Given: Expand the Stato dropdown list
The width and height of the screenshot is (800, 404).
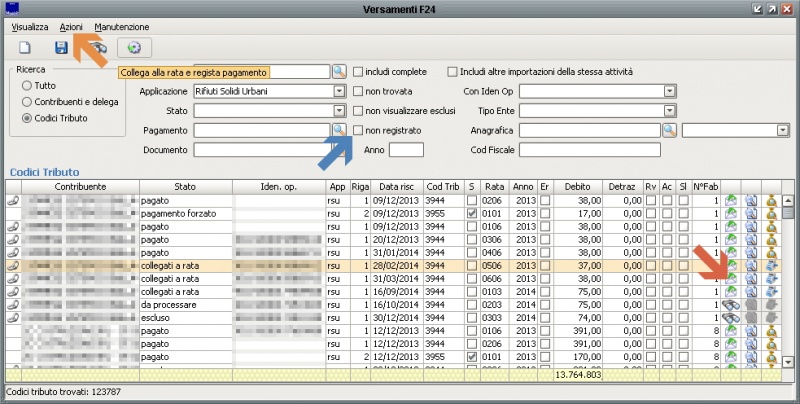Looking at the screenshot, I should [339, 110].
